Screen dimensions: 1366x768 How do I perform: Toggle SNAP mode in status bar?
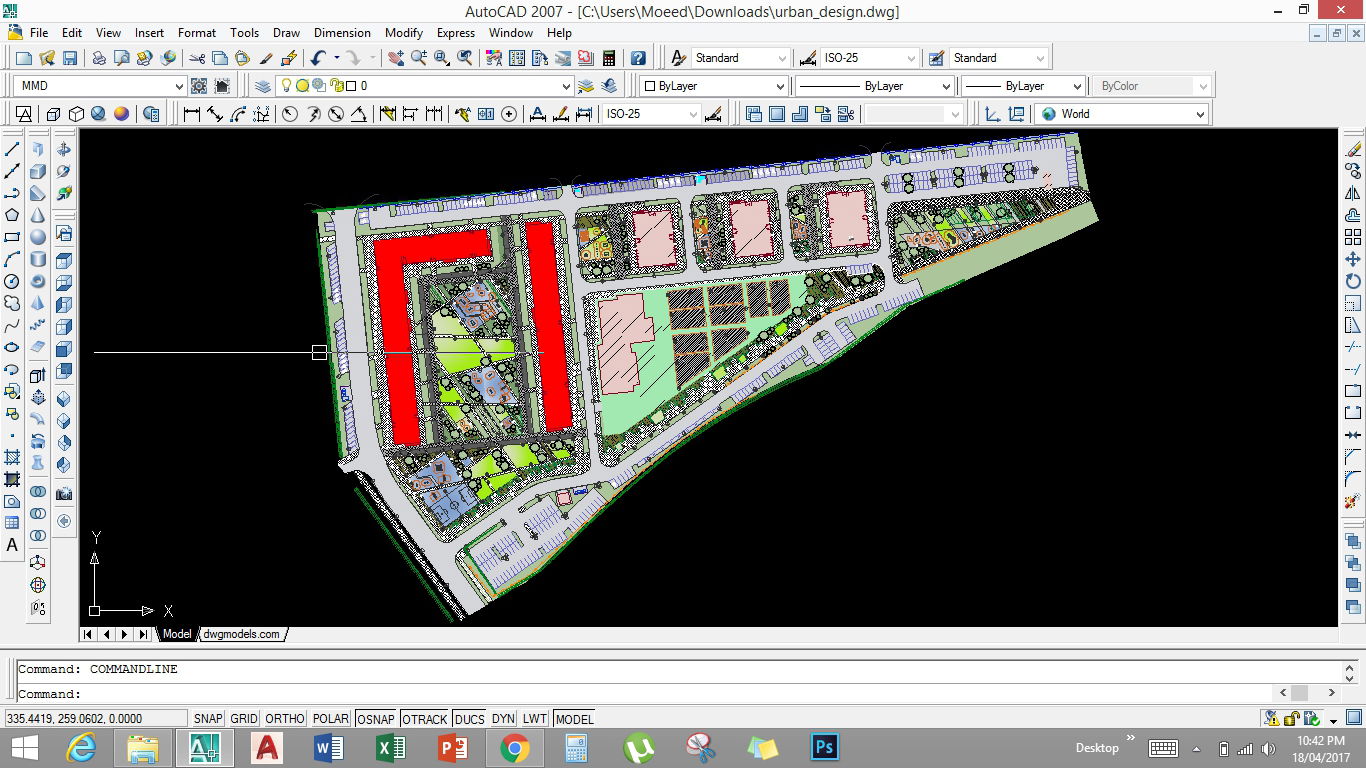[x=207, y=718]
